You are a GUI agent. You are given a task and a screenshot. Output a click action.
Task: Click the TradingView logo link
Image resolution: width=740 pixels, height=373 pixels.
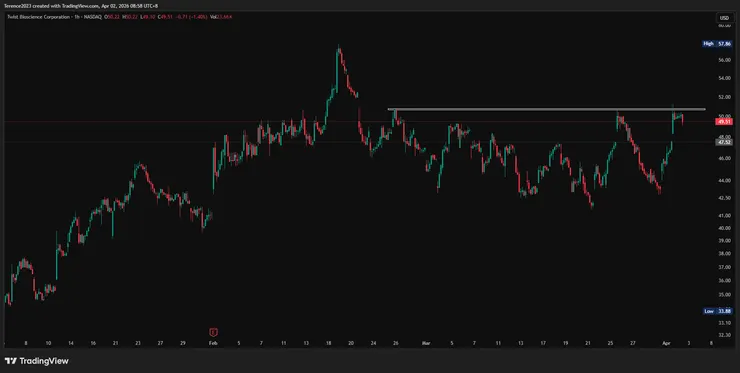pos(36,361)
